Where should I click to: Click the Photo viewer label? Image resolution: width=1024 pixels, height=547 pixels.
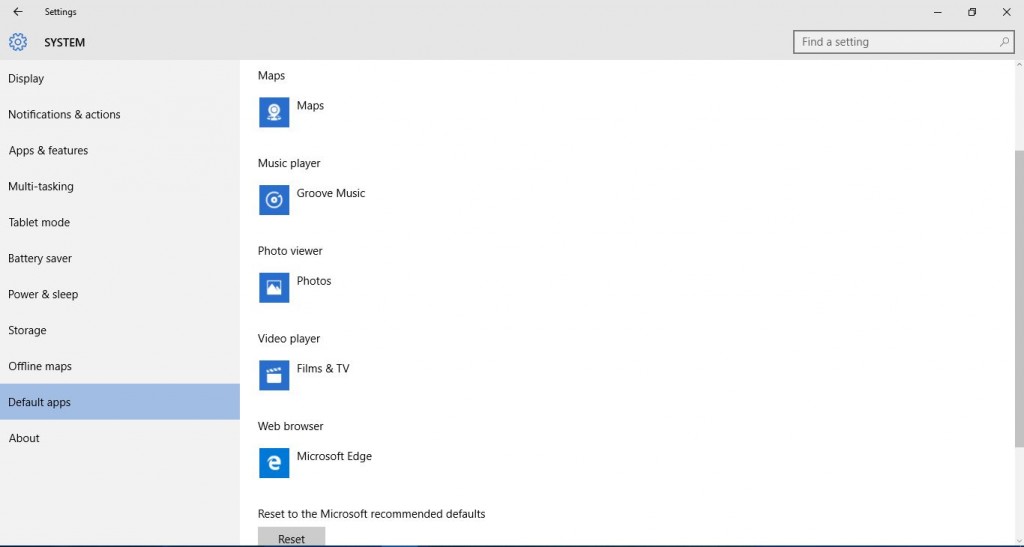point(290,251)
